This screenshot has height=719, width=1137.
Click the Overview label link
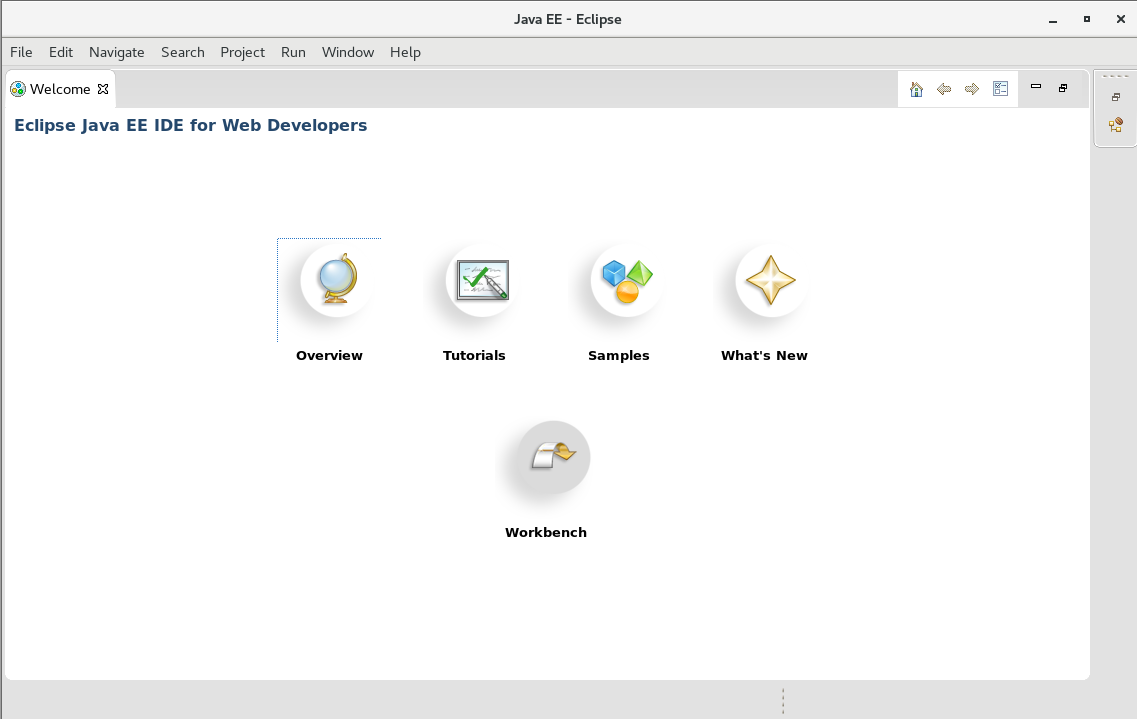pos(329,355)
